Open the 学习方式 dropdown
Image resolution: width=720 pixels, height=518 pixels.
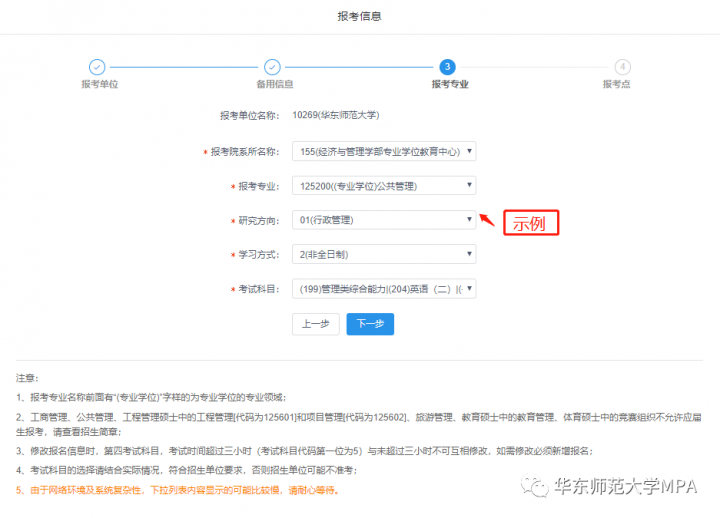coord(384,254)
